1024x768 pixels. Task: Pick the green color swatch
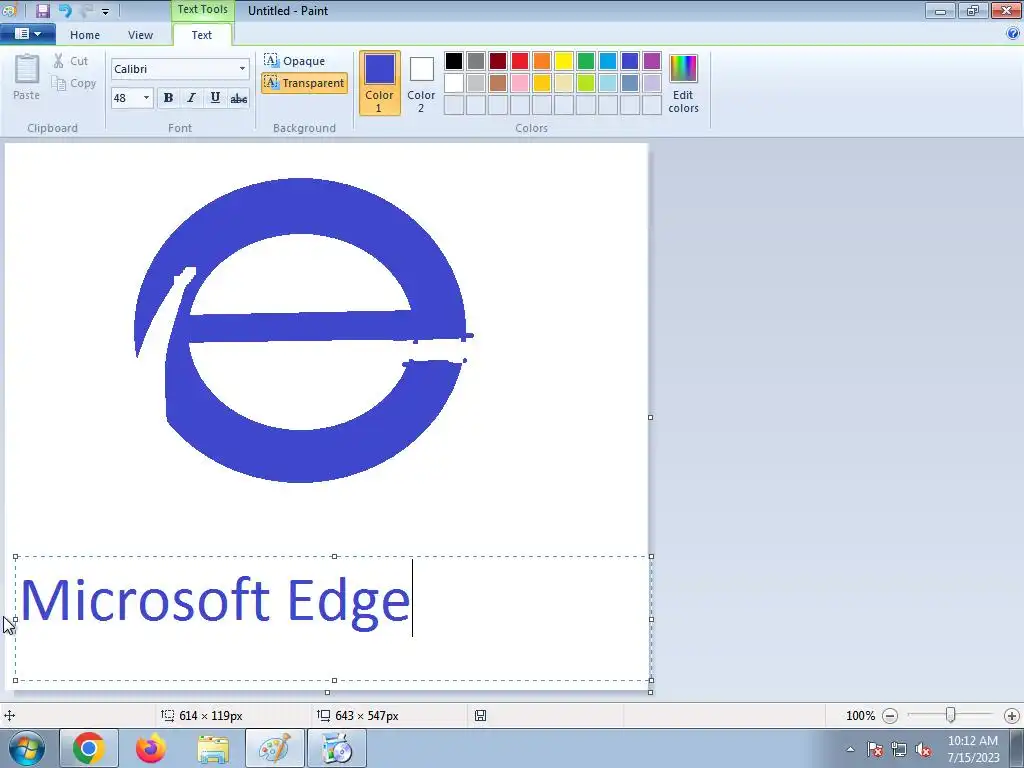point(586,61)
